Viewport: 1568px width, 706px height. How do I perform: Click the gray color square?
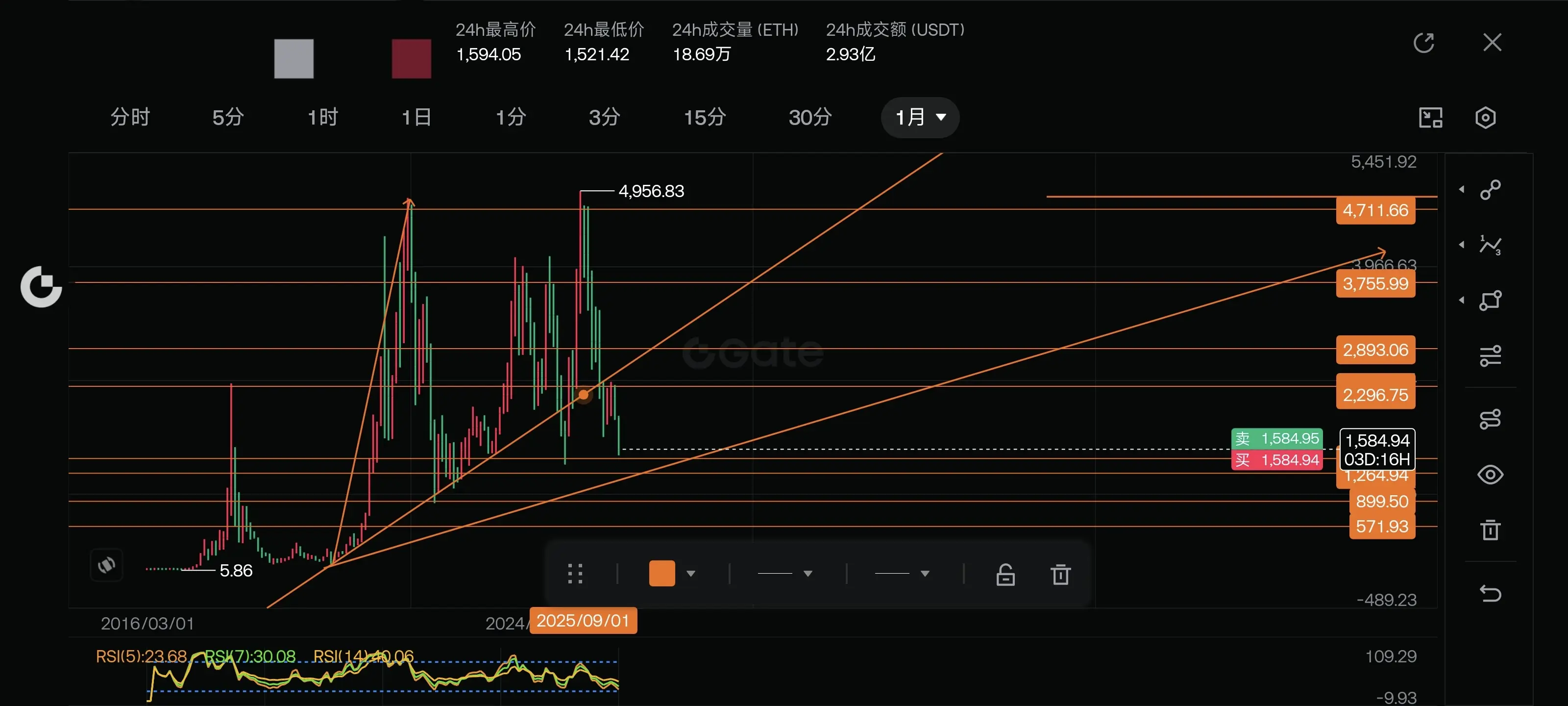point(294,58)
